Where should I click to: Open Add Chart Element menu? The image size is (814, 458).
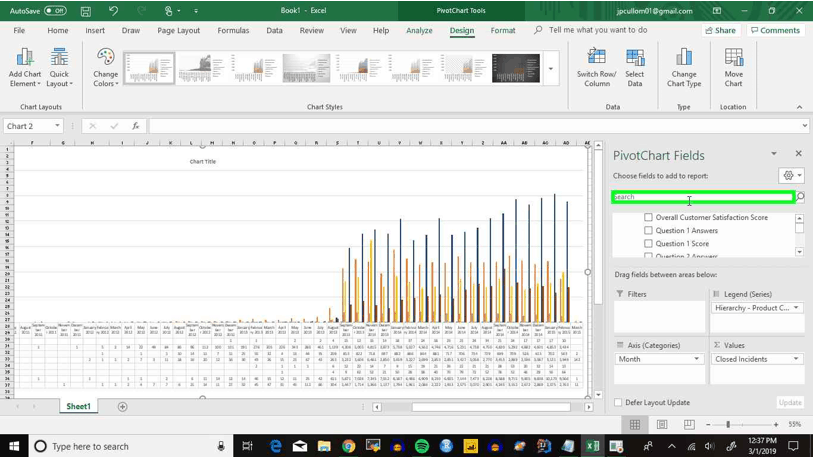tap(24, 68)
